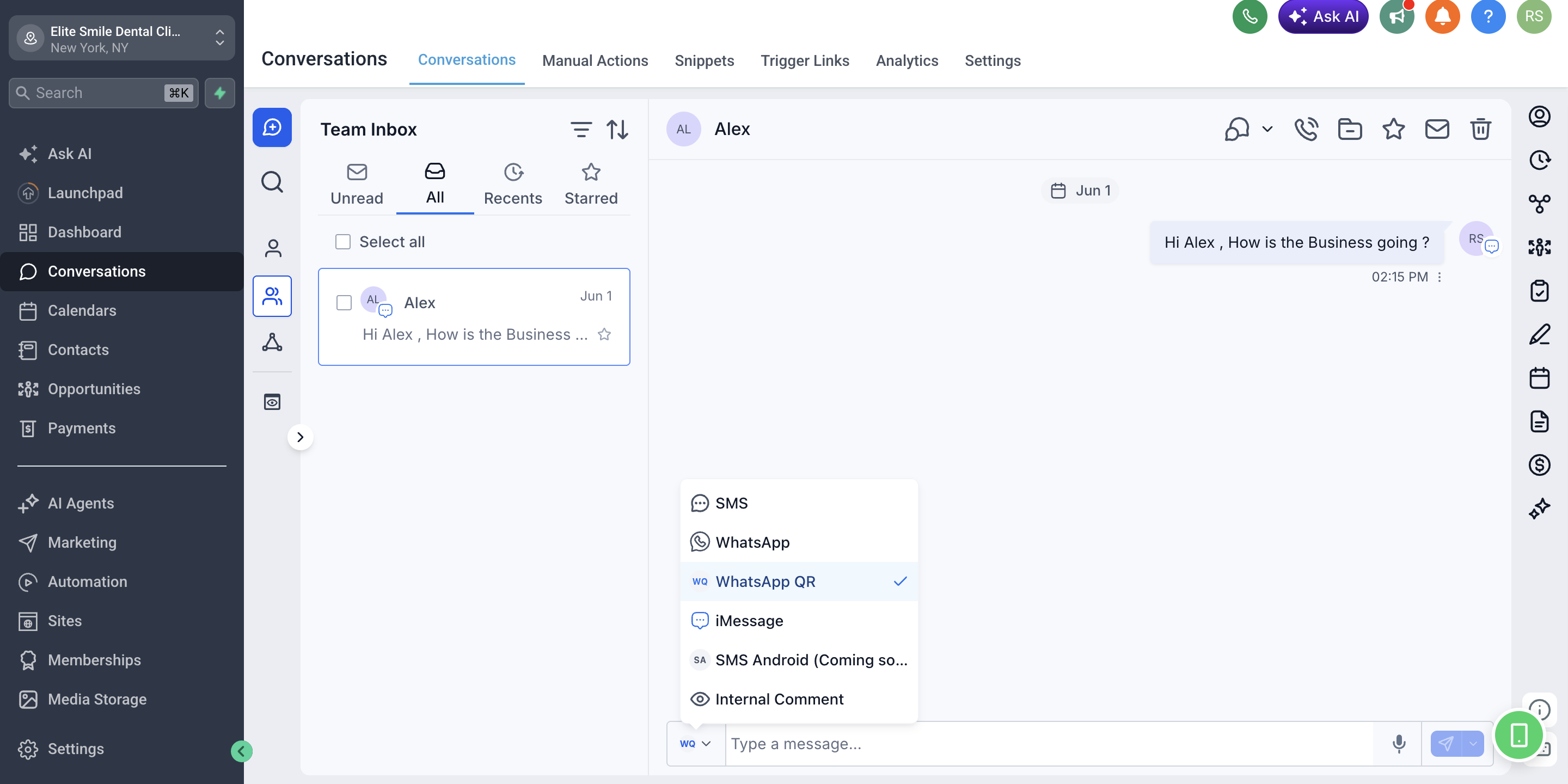The image size is (1568, 784).
Task: Choose Internal Comment option
Action: [x=799, y=699]
